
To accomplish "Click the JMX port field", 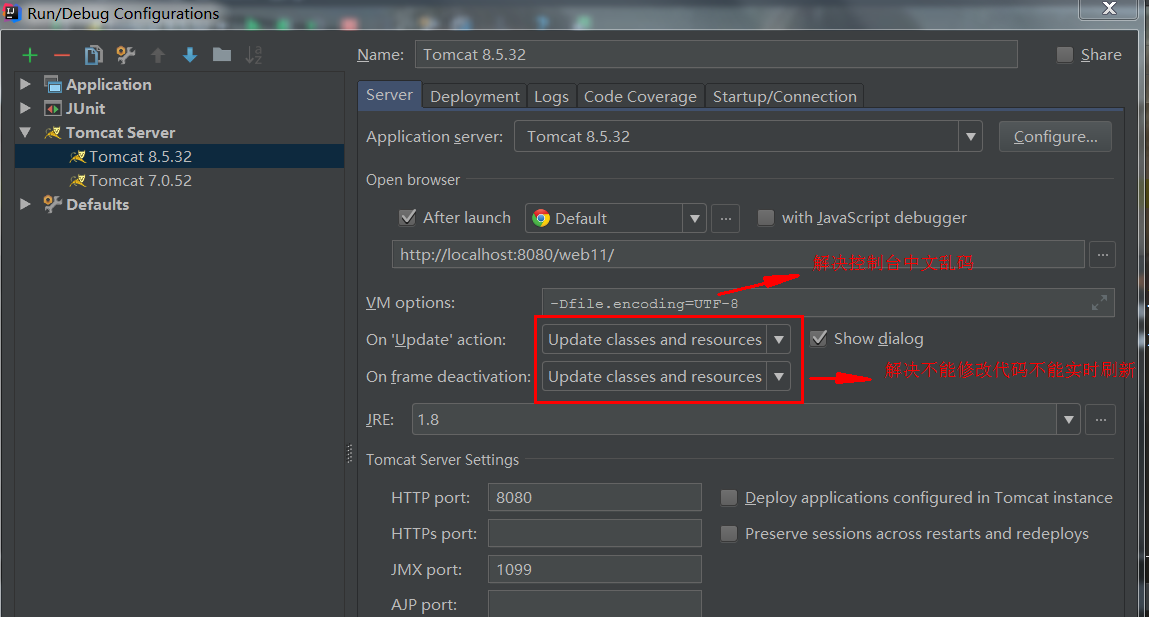I will point(594,569).
